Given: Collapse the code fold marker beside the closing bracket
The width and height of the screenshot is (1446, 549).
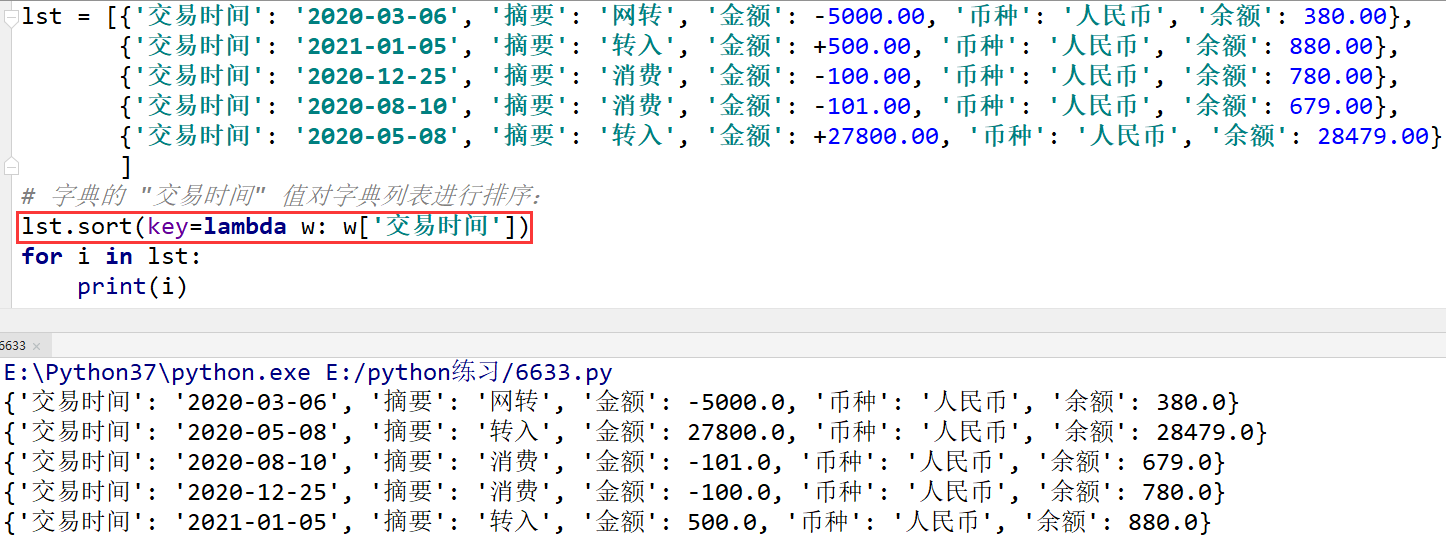Looking at the screenshot, I should coord(11,166).
